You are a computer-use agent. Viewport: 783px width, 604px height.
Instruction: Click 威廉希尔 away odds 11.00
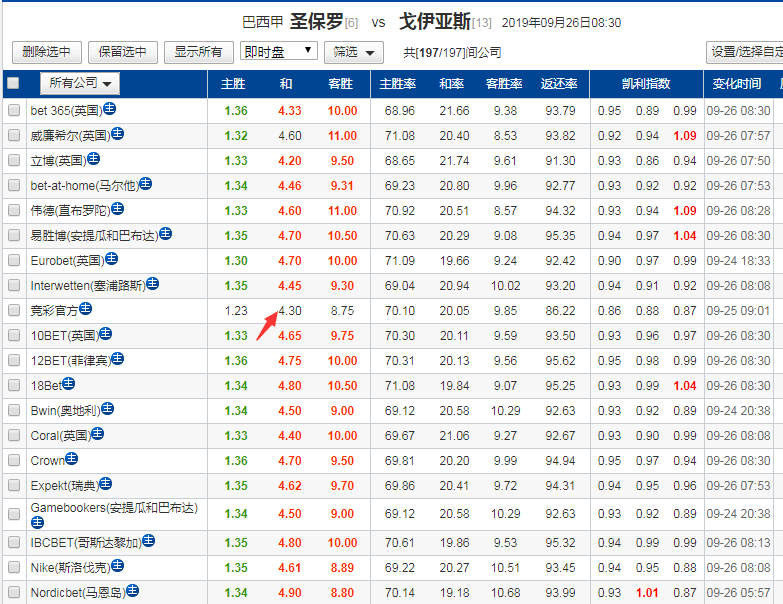342,135
